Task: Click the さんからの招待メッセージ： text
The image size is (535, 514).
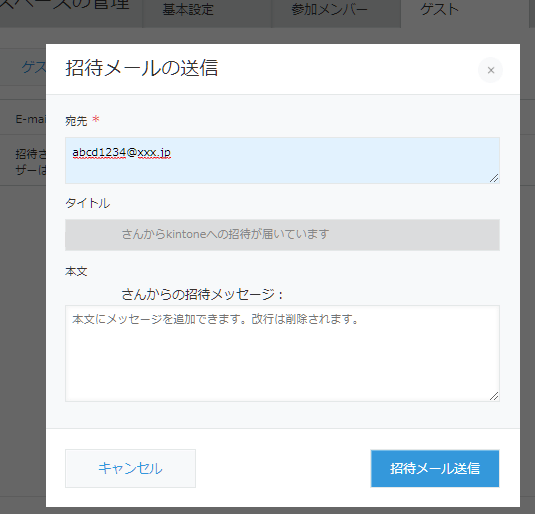Action: pyautogui.click(x=202, y=294)
